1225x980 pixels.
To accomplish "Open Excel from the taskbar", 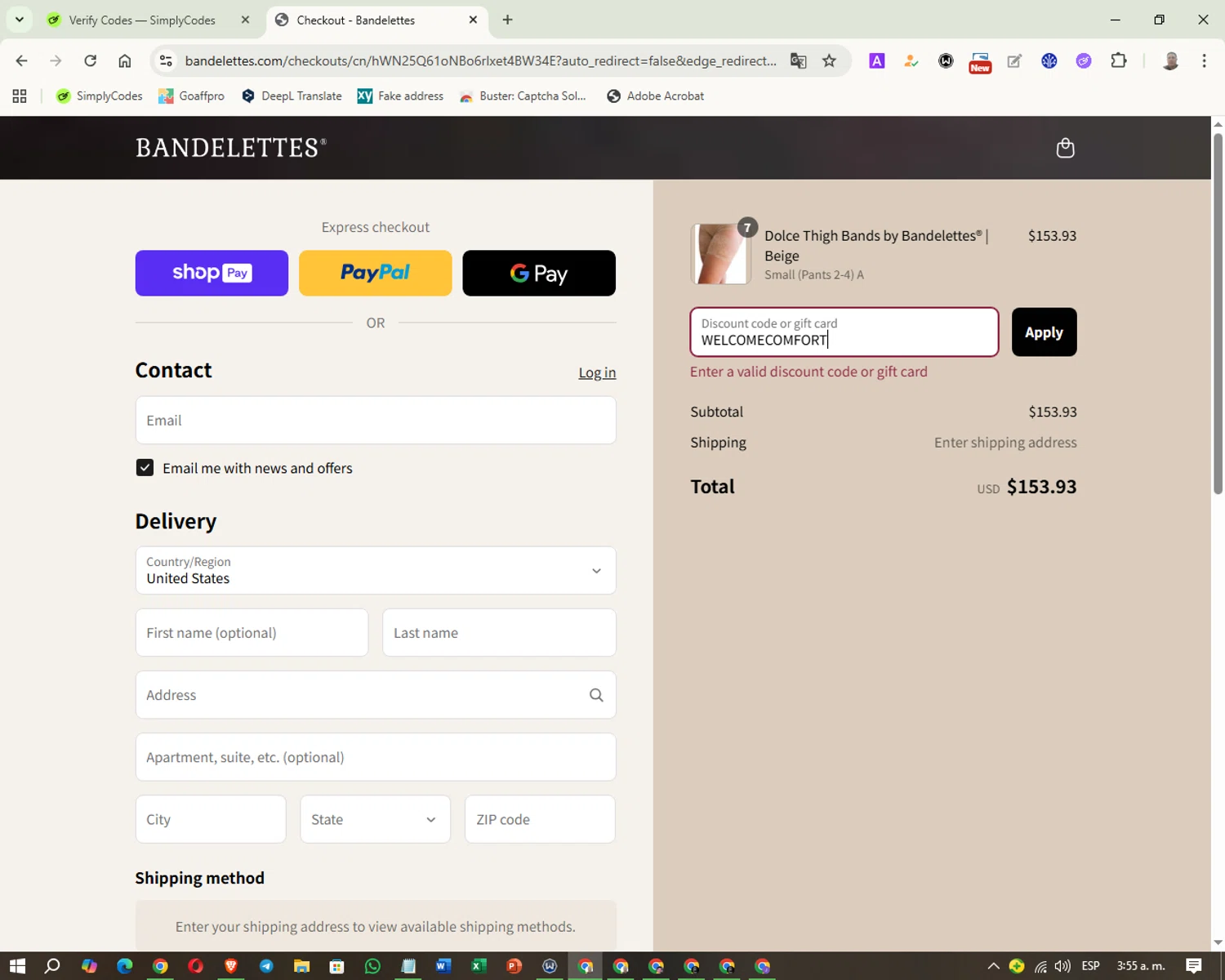I will coord(479,966).
